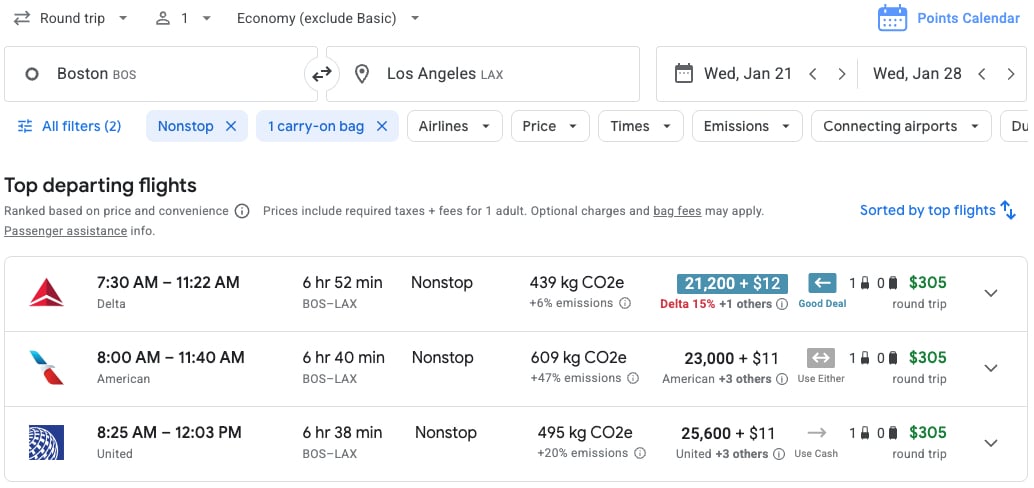Click the 8:25 AM – 12:03 PM flight time
Viewport: 1034px width, 488px height.
pos(169,433)
